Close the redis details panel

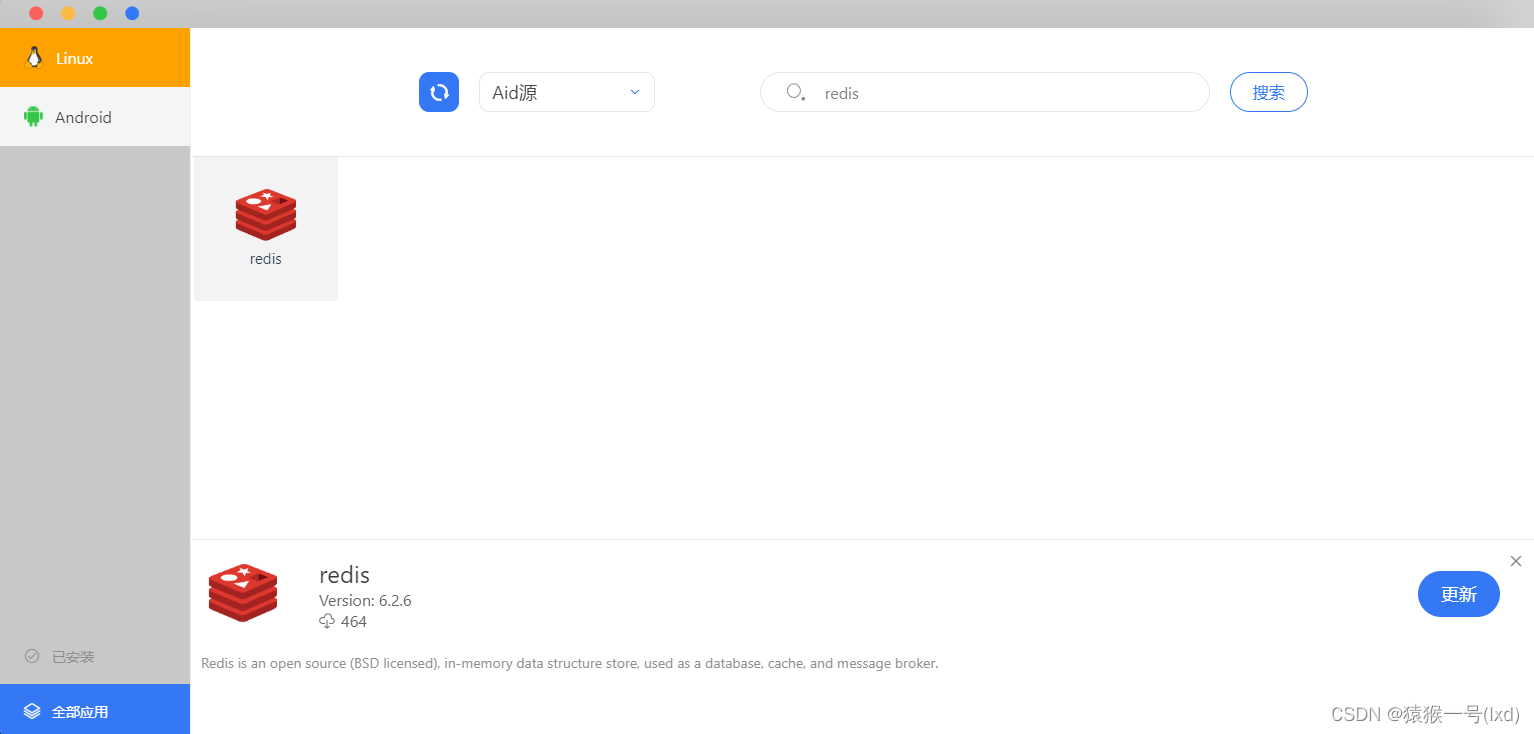tap(1516, 561)
